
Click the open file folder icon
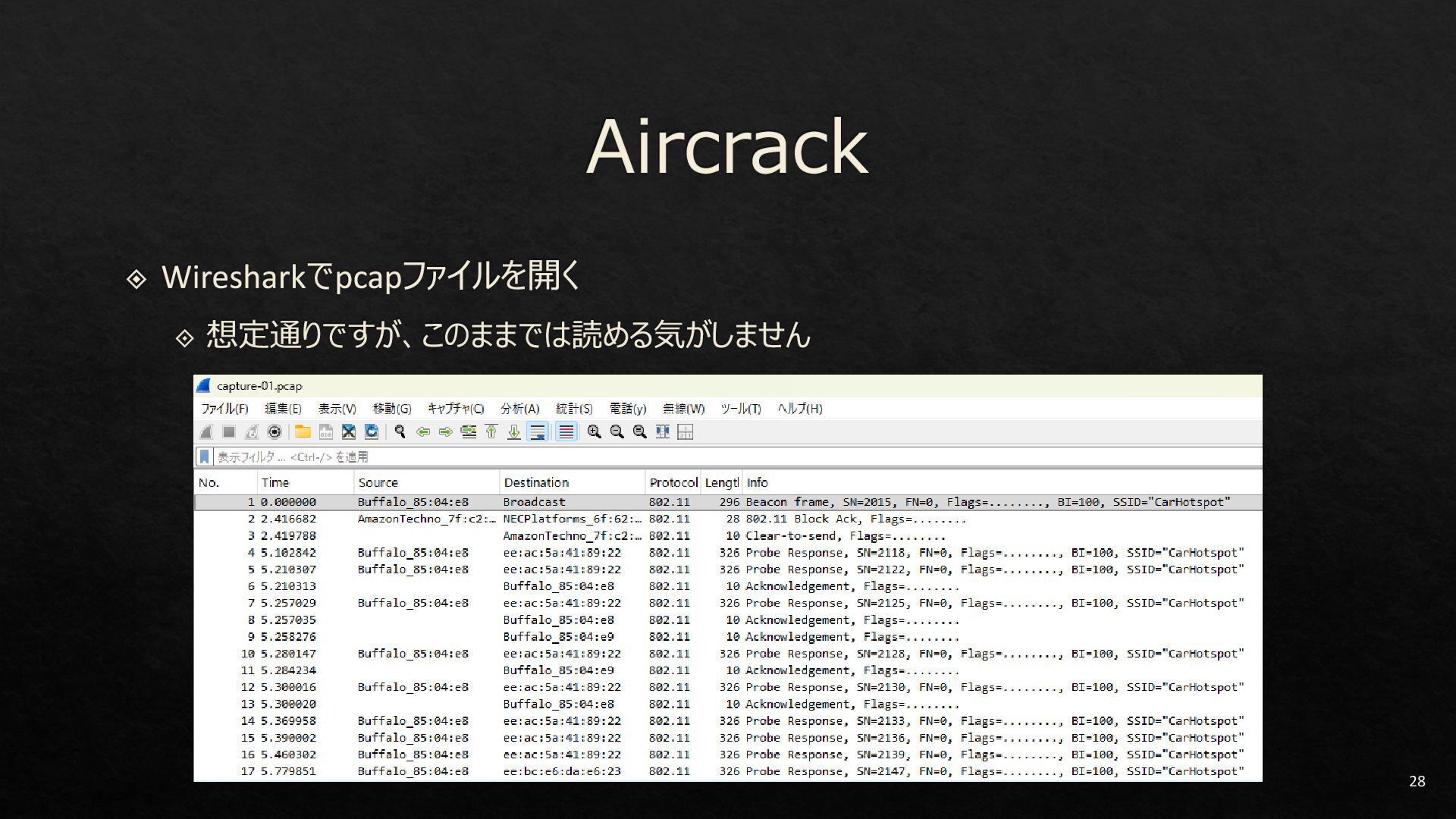303,432
